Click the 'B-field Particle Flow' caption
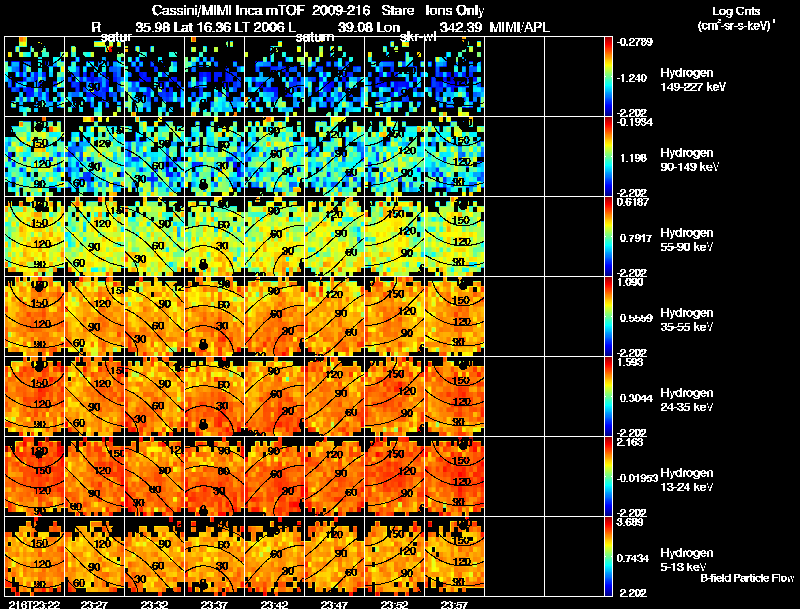This screenshot has width=800, height=609. [747, 578]
